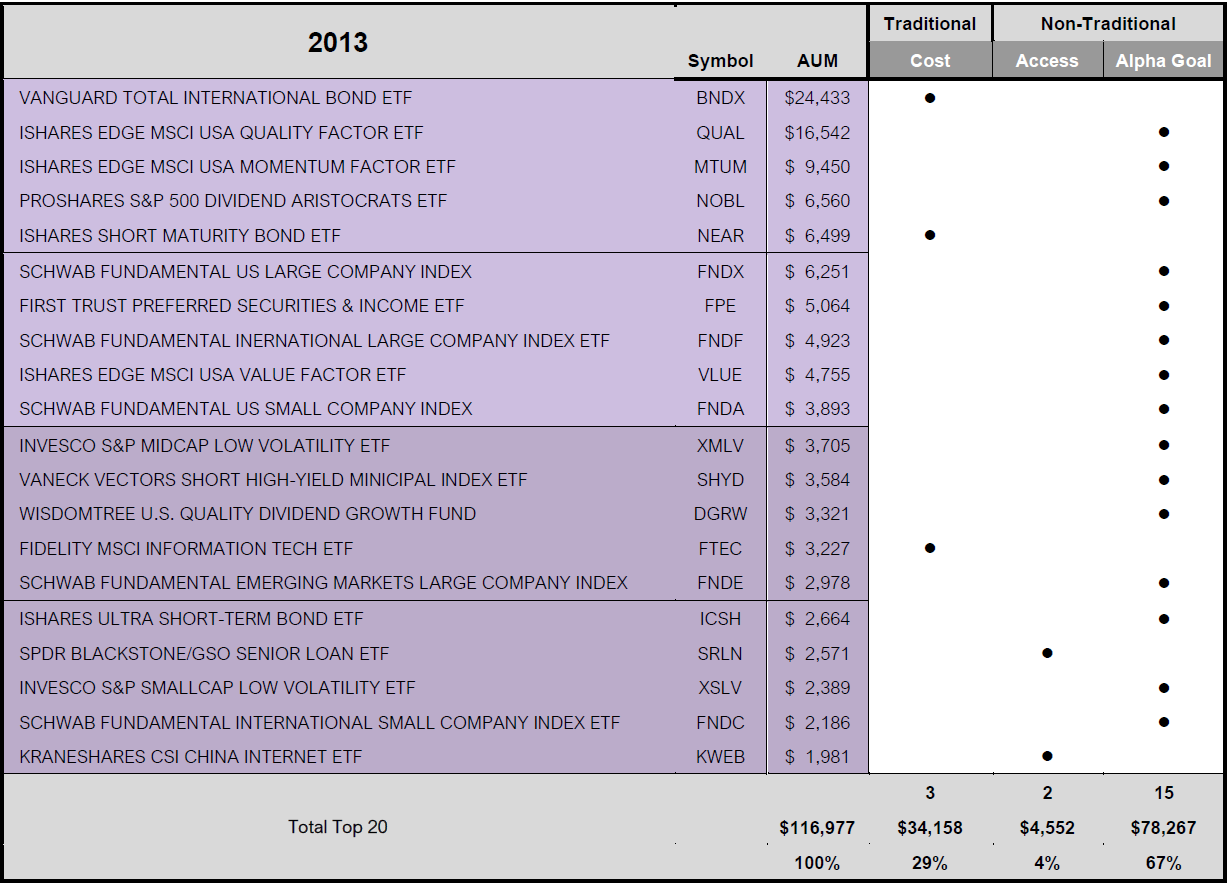Click the $ 5,064 AUM value
Screen dimensions: 1227x883
pos(817,305)
